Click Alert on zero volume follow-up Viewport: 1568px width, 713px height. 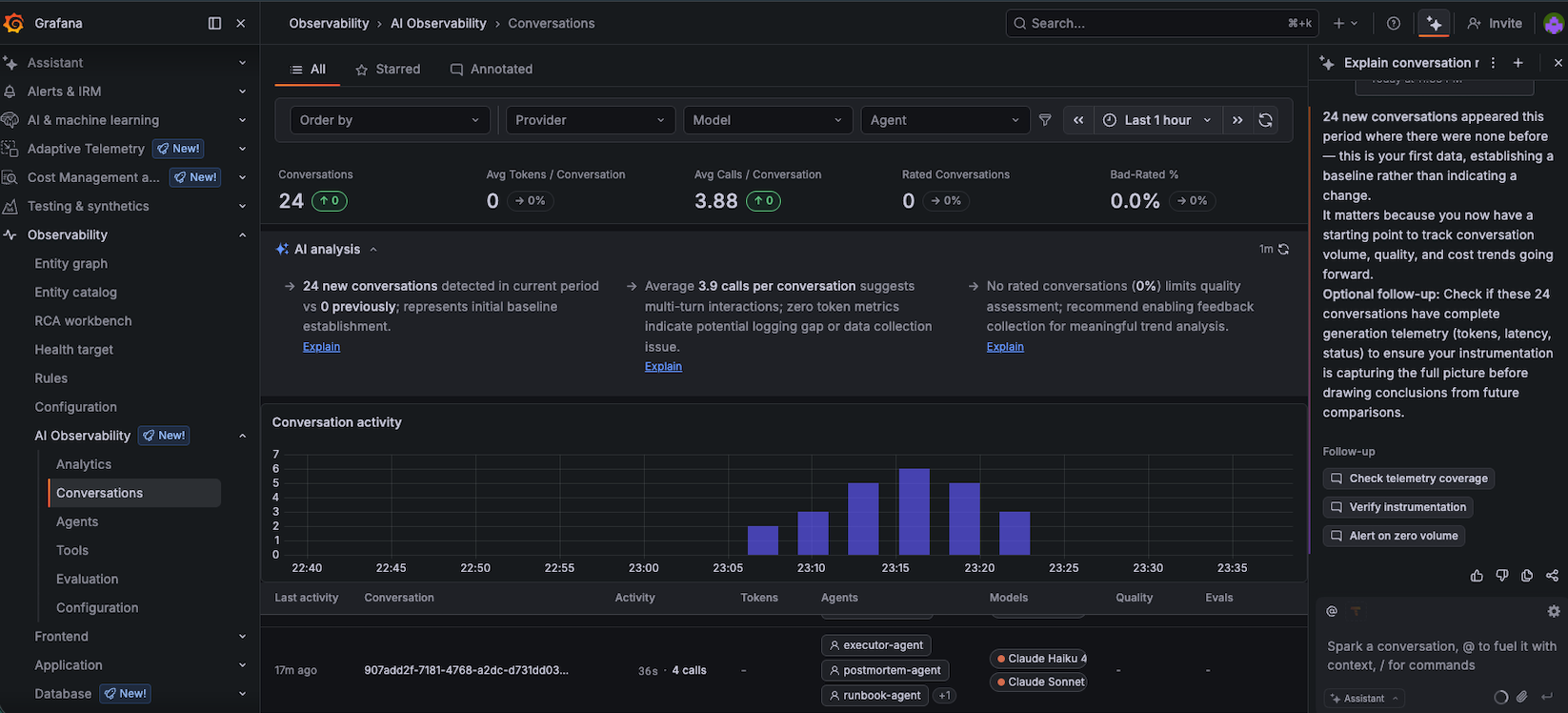1395,536
